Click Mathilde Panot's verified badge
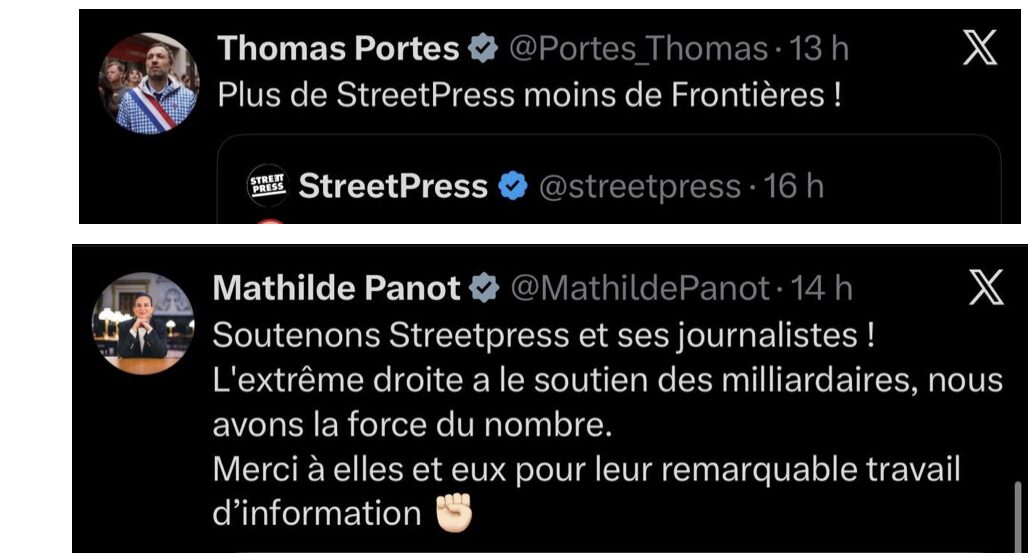1036x556 pixels. [x=485, y=289]
